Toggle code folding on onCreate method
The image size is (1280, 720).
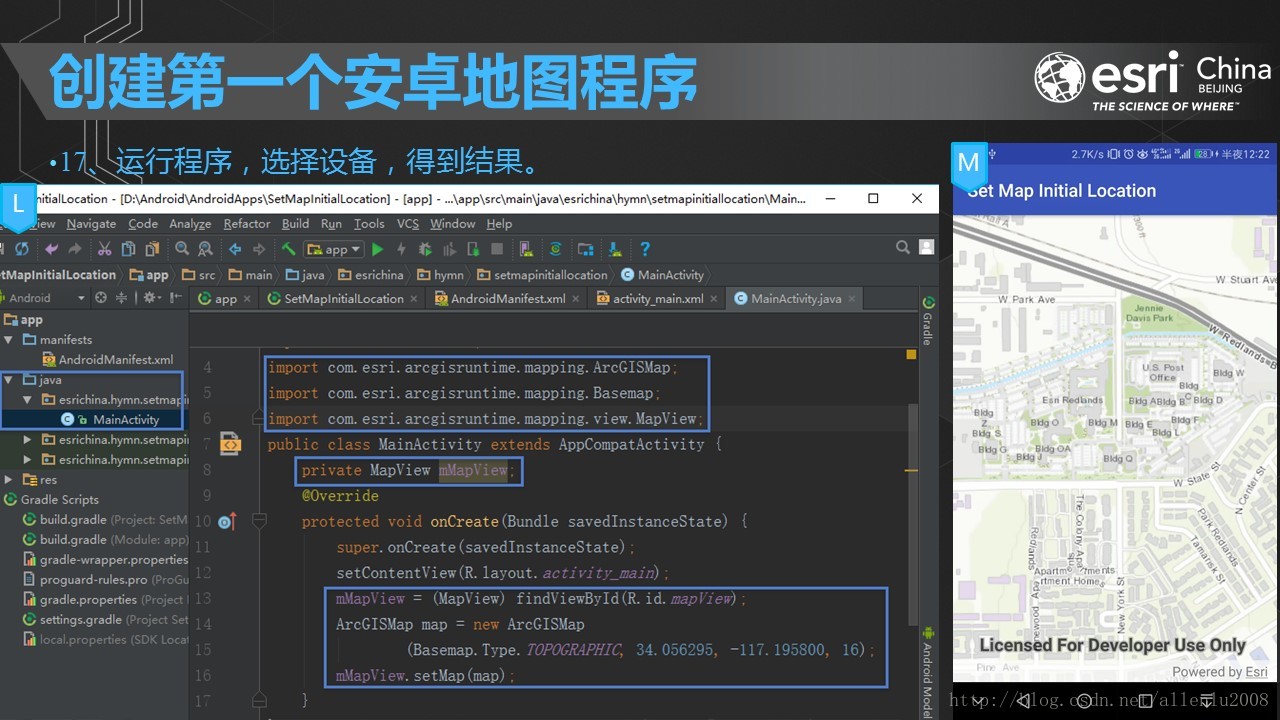259,521
